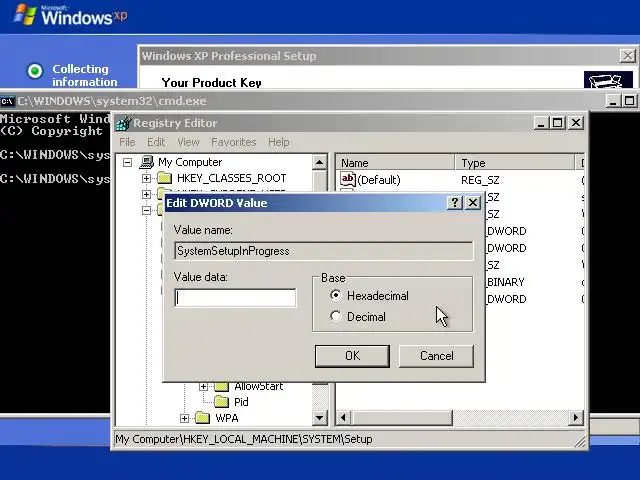The width and height of the screenshot is (640, 480).
Task: Click the Name column header
Action: click(x=396, y=163)
